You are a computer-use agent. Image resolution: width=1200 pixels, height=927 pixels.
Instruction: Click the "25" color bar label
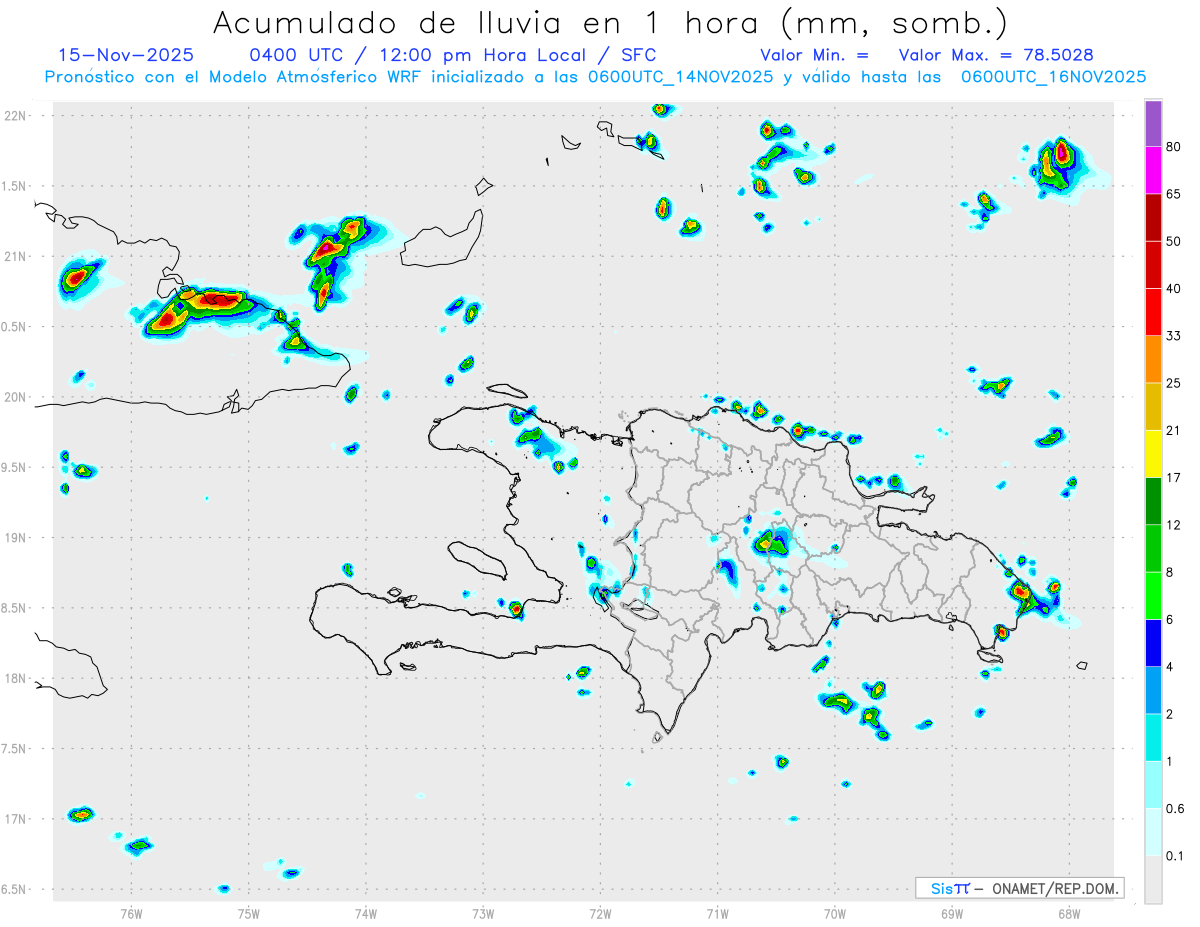[x=1174, y=383]
